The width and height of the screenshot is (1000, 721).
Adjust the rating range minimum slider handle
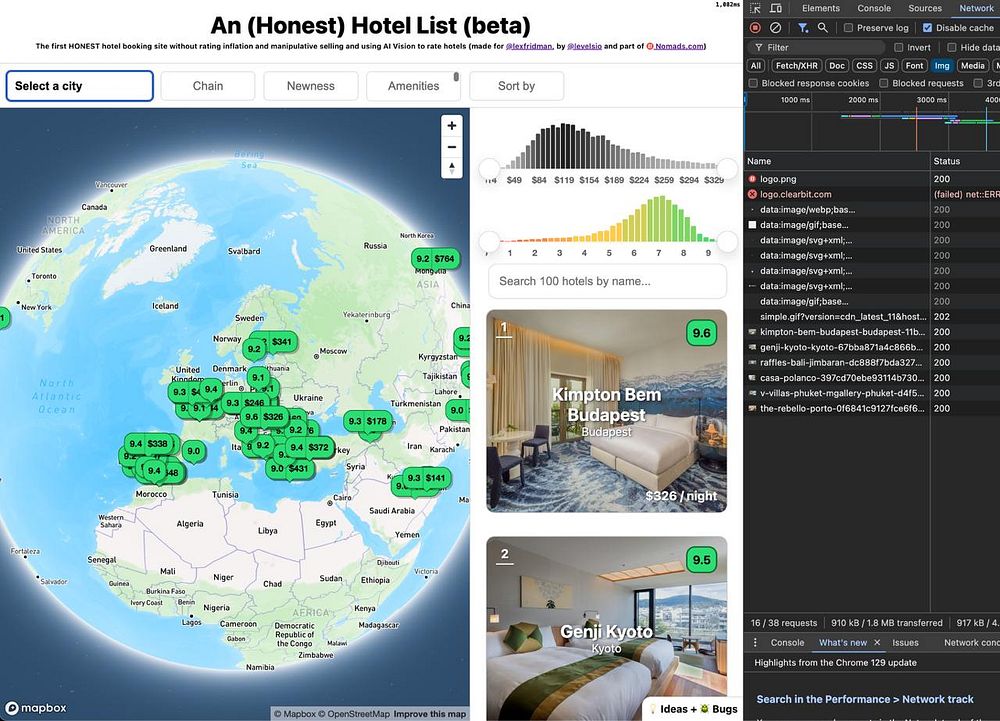pyautogui.click(x=489, y=242)
